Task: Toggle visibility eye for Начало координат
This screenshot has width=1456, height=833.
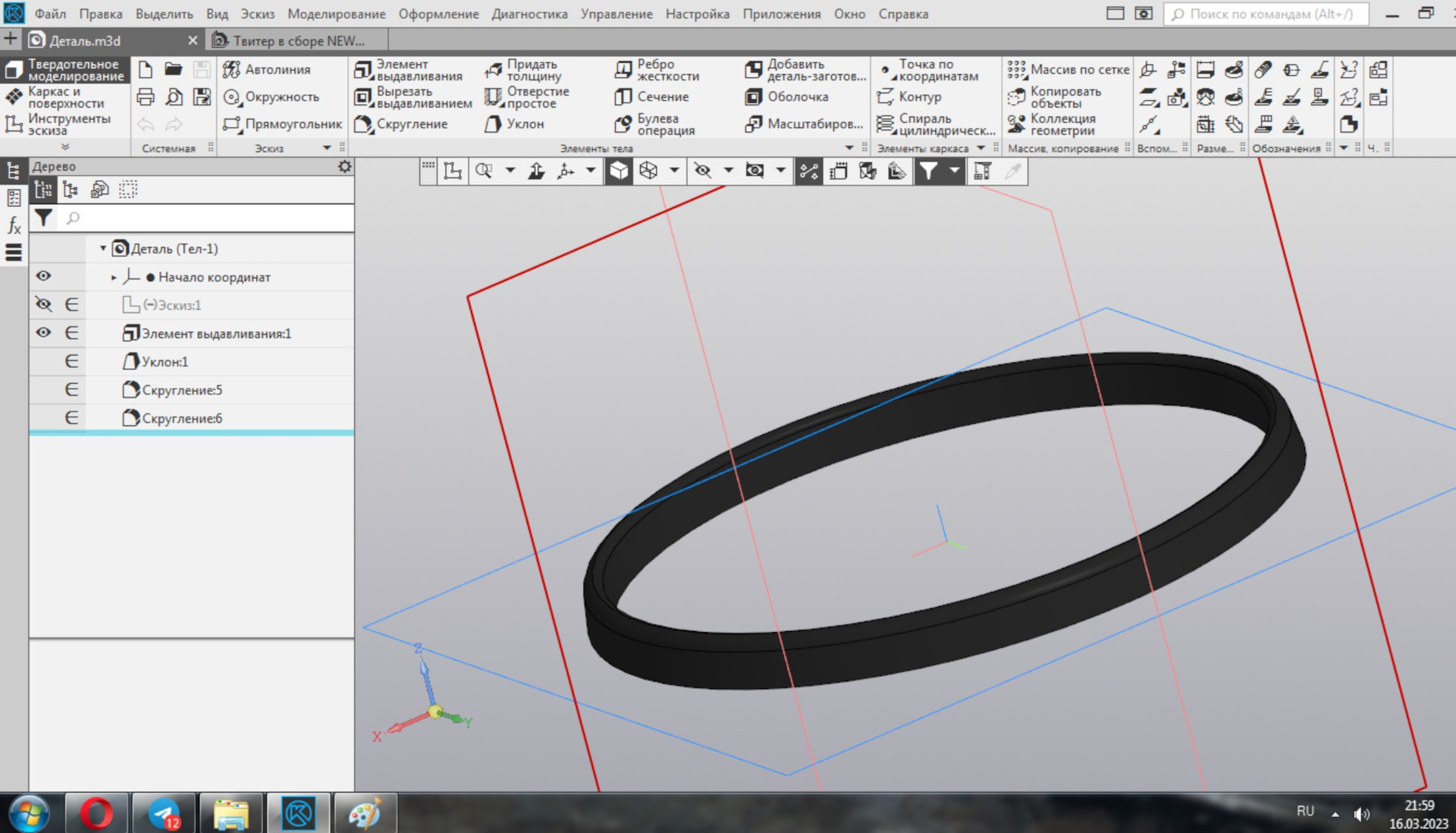Action: click(43, 276)
